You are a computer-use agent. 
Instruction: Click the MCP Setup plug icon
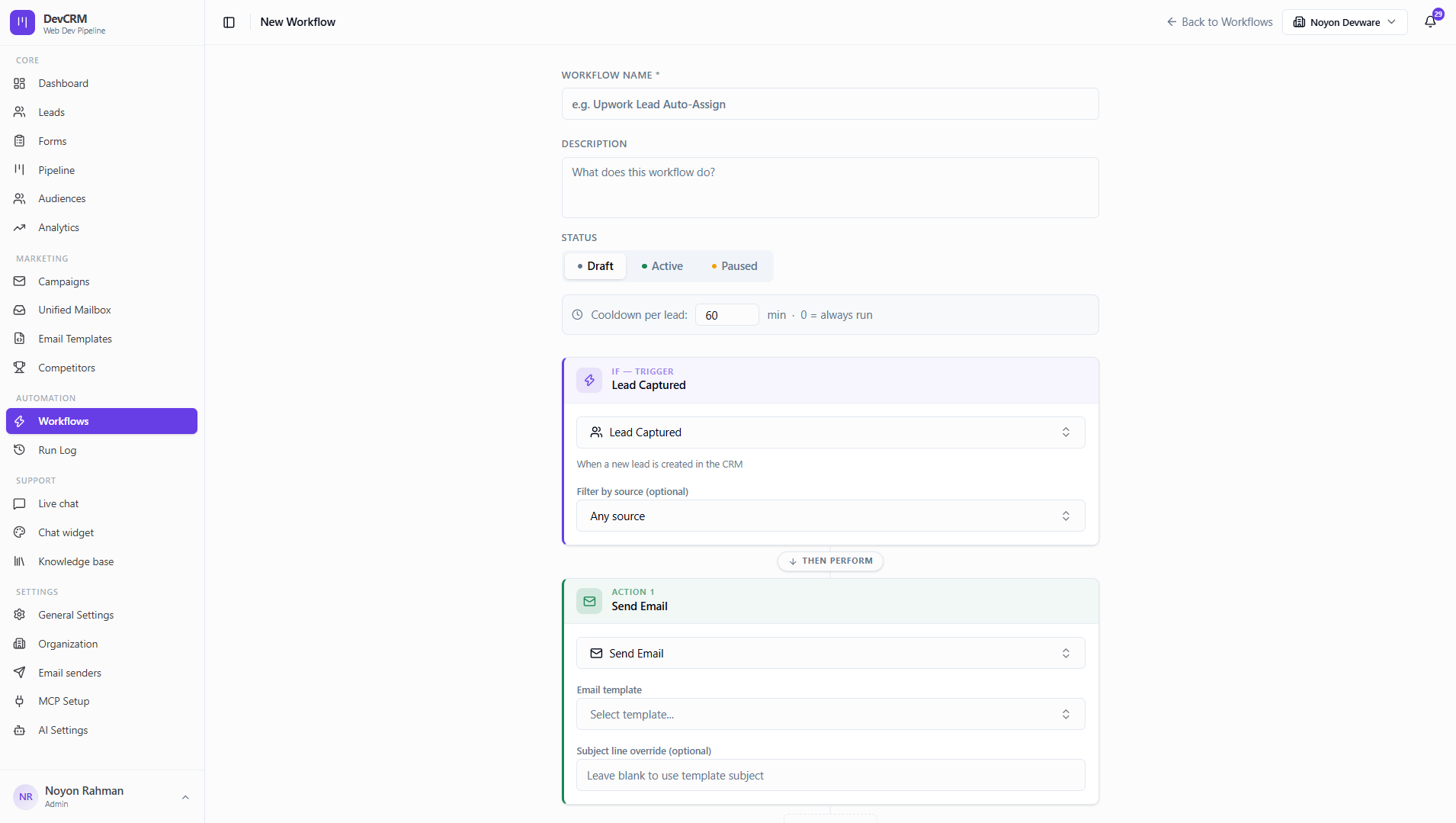(20, 701)
